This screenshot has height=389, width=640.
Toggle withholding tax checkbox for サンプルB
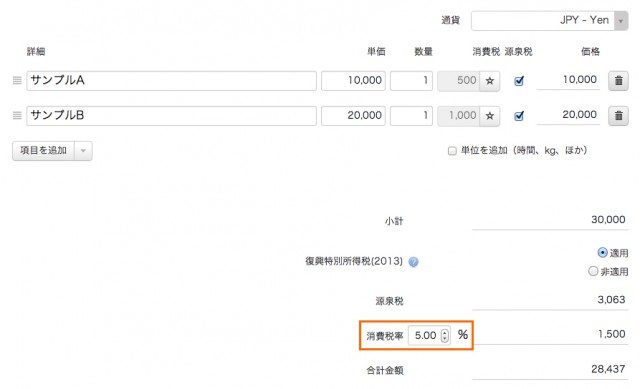[519, 116]
